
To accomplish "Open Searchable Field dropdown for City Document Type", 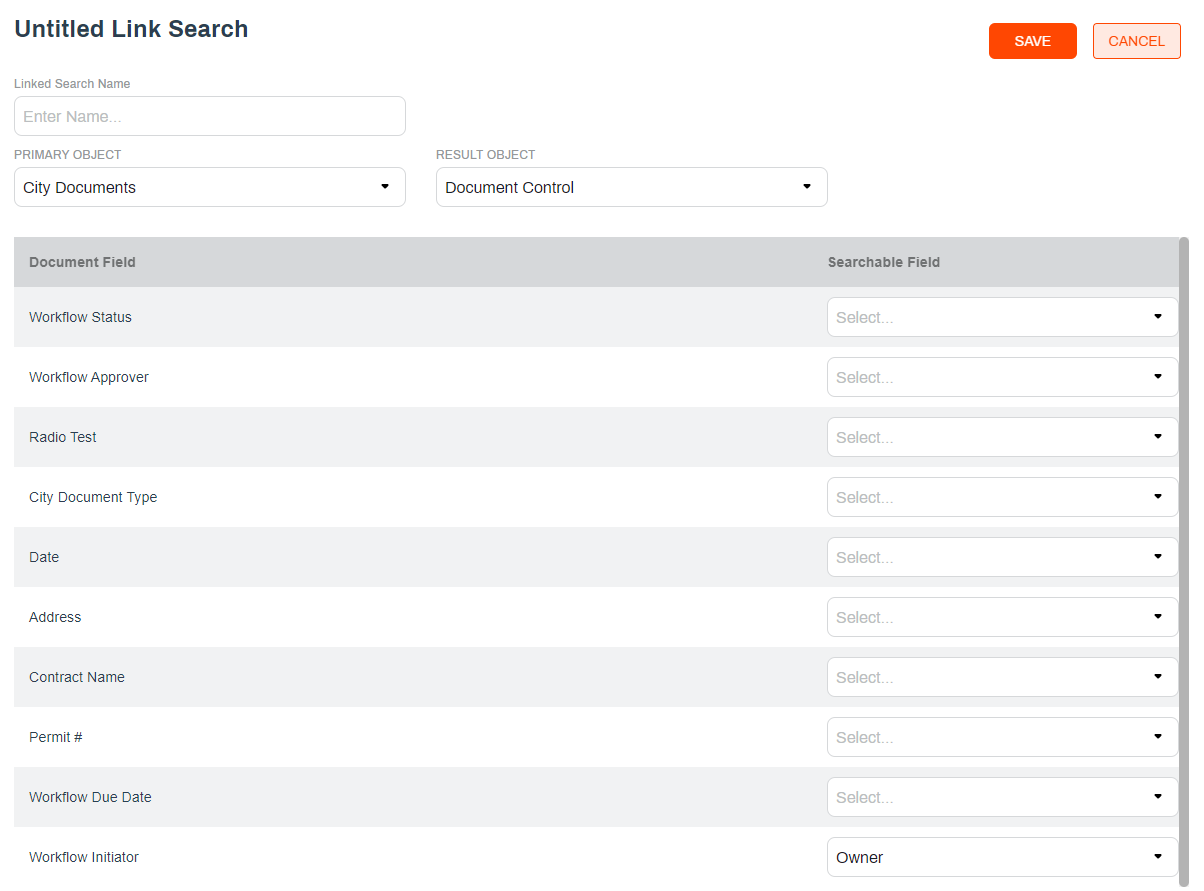I will (x=1003, y=497).
